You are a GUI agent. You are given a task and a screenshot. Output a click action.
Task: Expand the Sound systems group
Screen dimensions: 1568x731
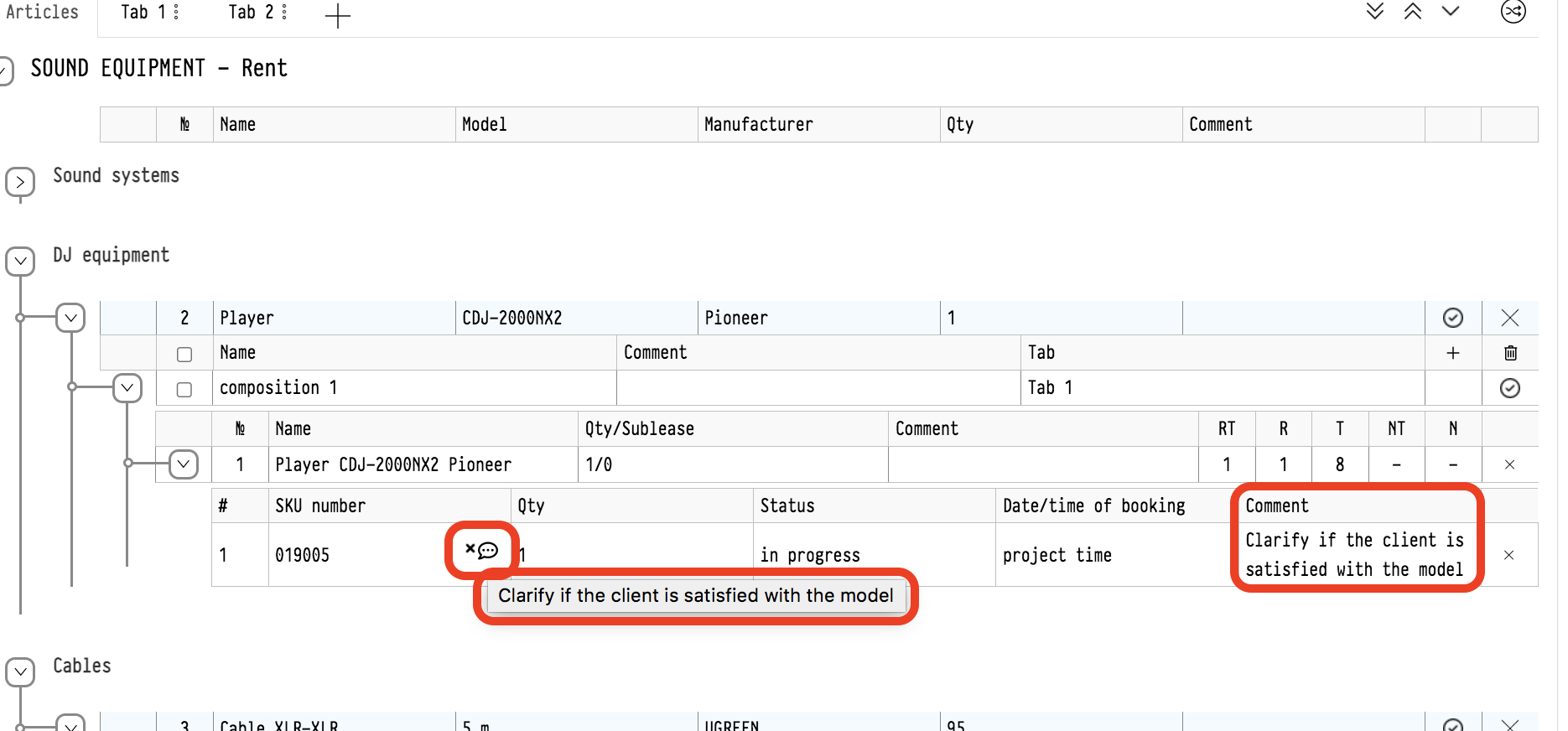(x=20, y=182)
